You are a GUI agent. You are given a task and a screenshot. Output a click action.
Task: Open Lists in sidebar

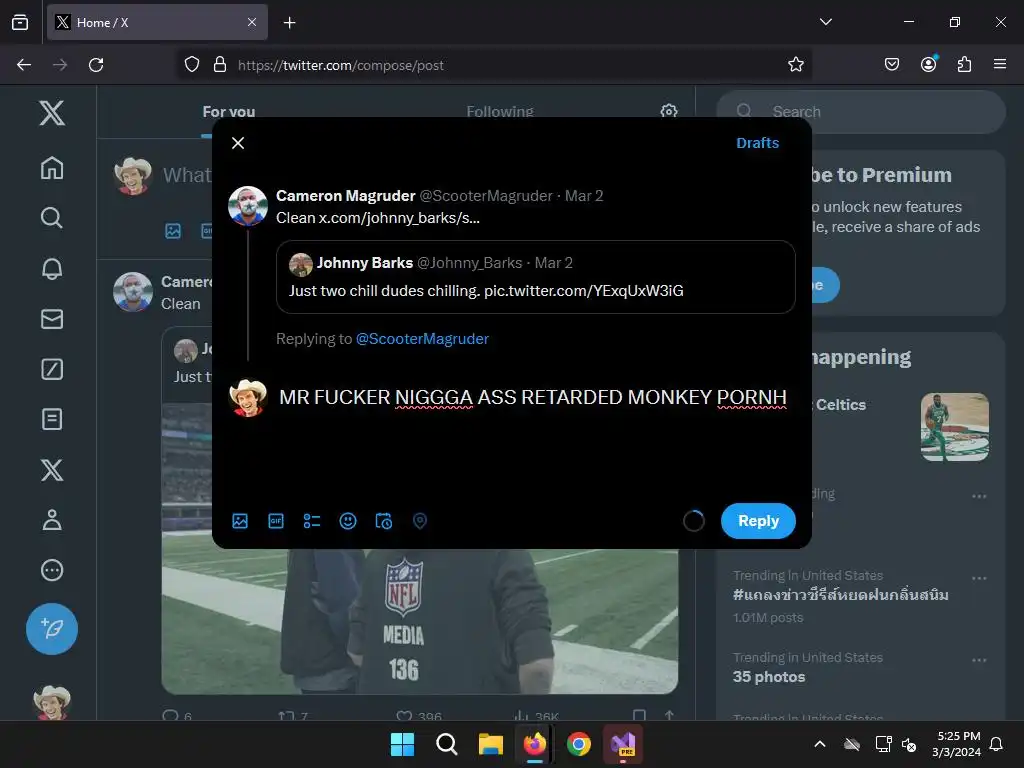(x=52, y=419)
